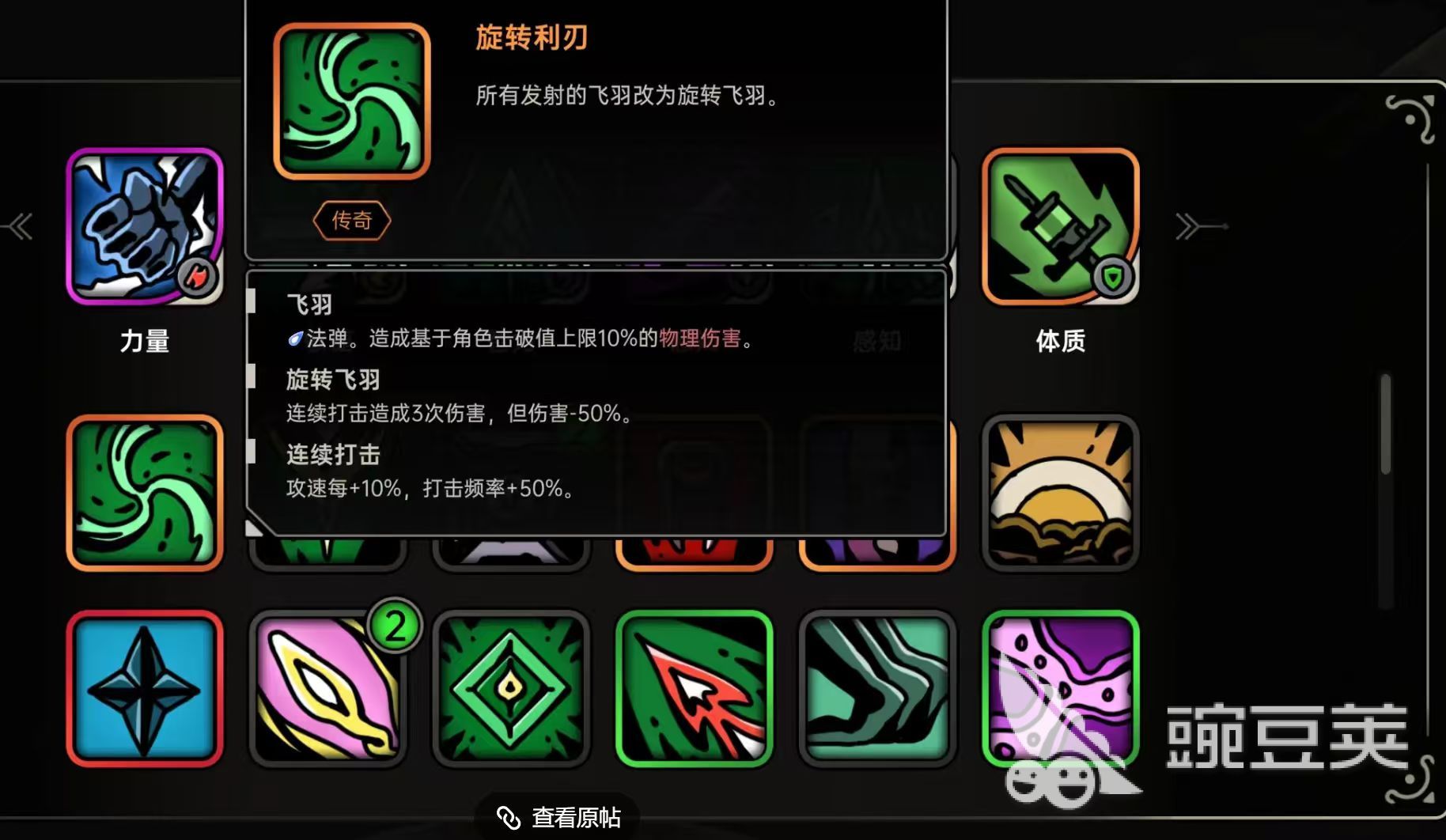Go to previous page with left double-chevron
The height and width of the screenshot is (840, 1446).
click(18, 226)
